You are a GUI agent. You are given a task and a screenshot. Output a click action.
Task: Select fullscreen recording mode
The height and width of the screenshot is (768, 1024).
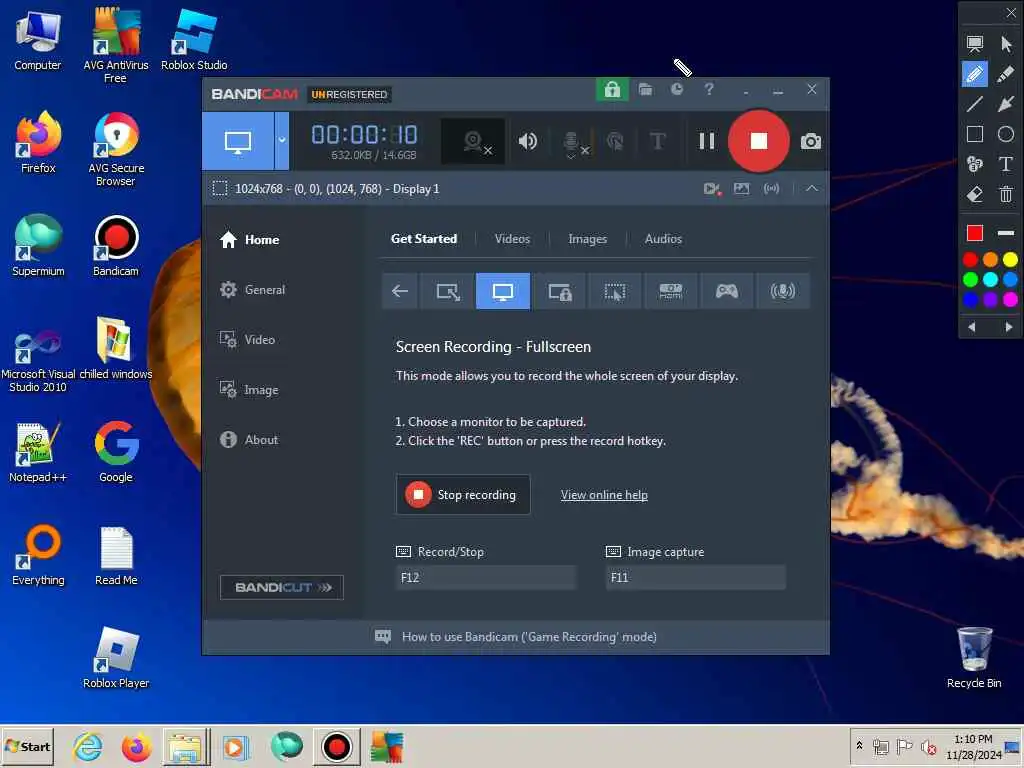[x=503, y=291]
